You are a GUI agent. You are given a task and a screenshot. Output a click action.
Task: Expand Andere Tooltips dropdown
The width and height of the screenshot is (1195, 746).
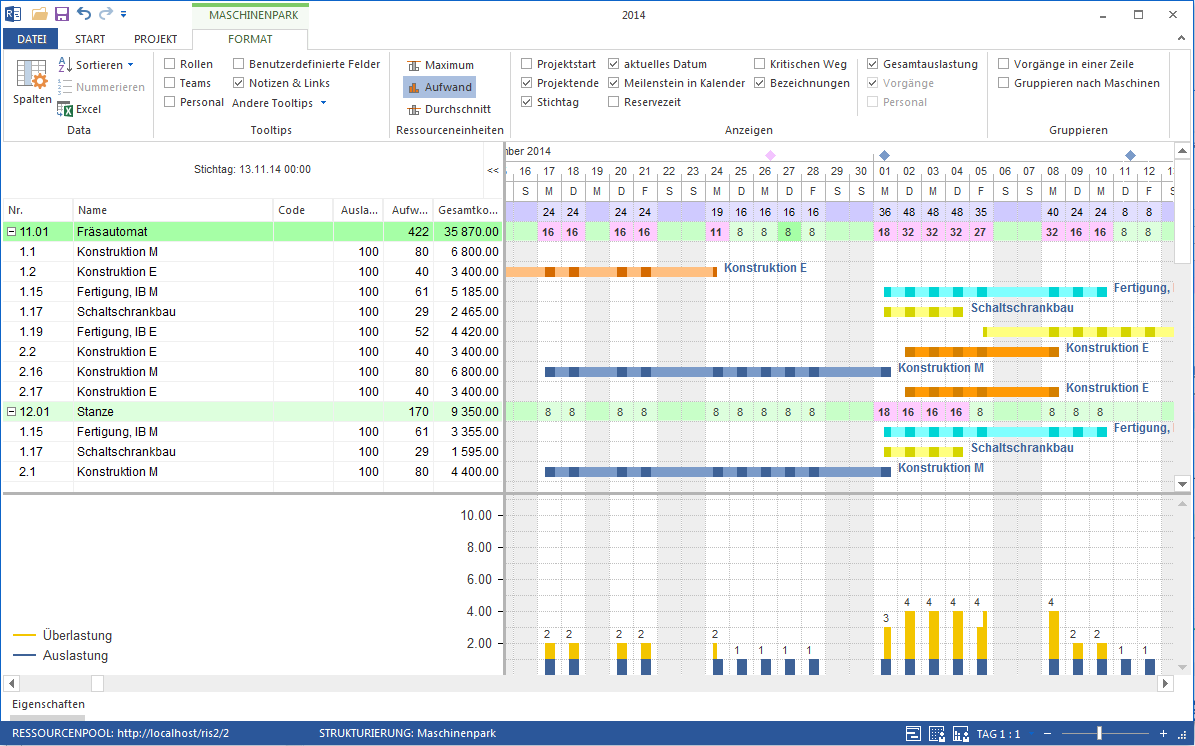pyautogui.click(x=279, y=103)
